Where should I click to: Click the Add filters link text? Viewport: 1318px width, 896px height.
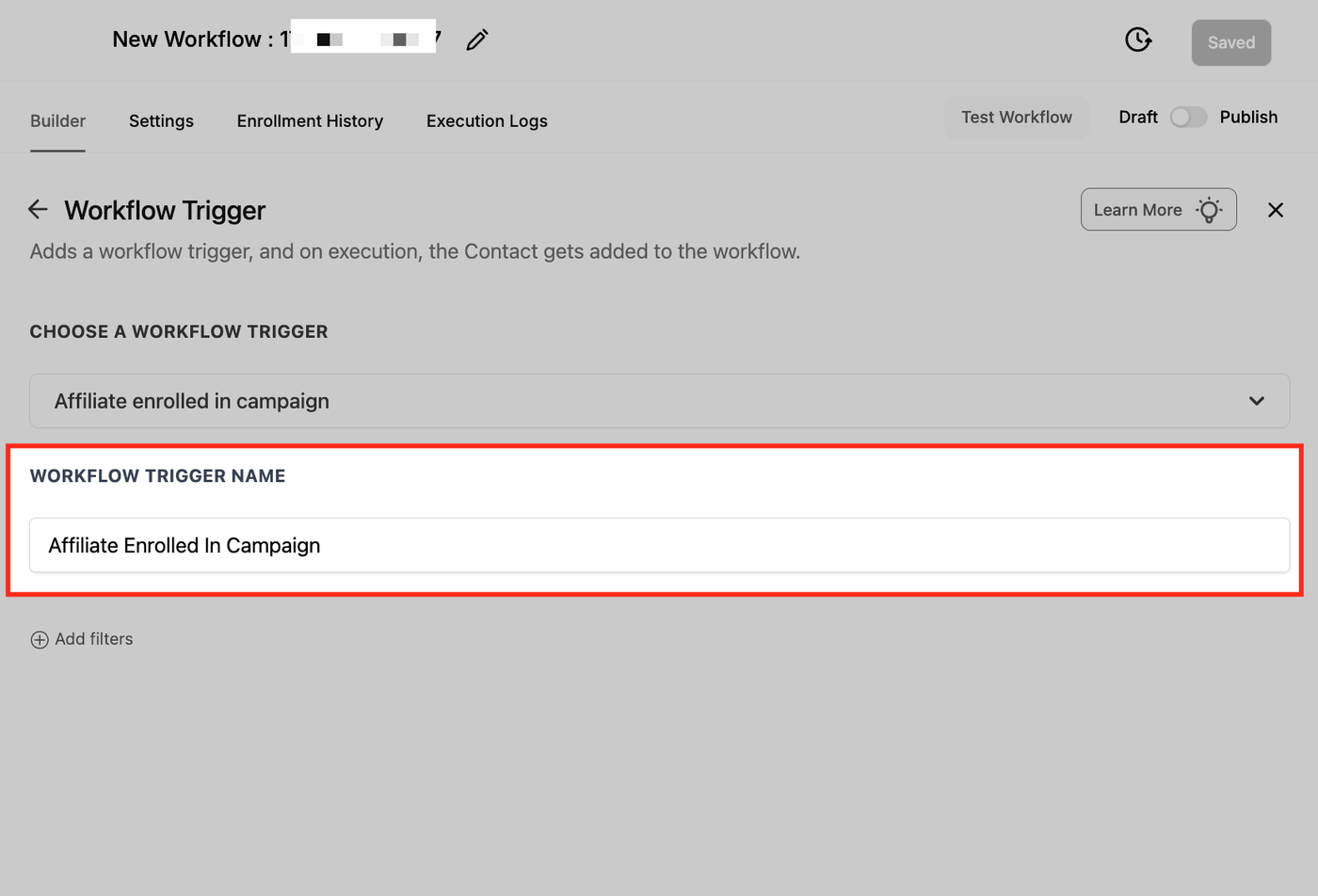(x=94, y=639)
